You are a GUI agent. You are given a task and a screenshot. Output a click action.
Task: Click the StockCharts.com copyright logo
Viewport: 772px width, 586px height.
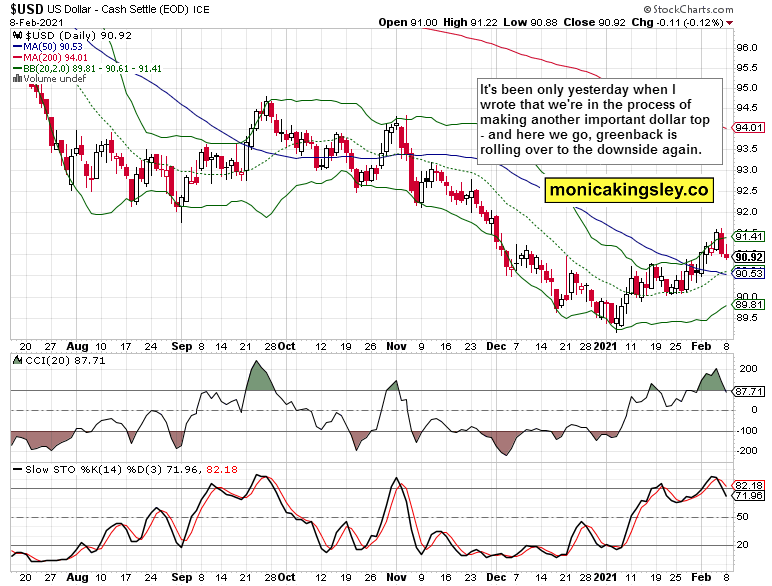688,9
